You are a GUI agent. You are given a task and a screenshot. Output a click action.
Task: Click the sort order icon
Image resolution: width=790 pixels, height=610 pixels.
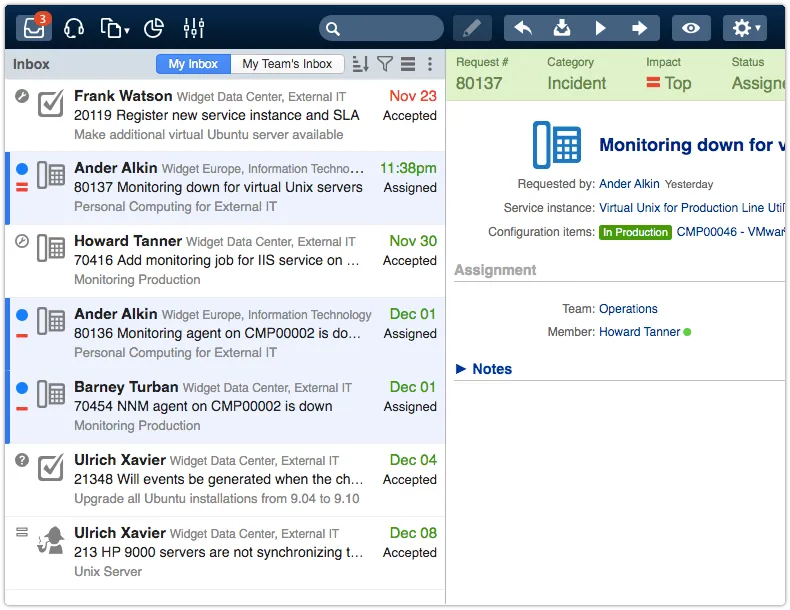pyautogui.click(x=360, y=64)
